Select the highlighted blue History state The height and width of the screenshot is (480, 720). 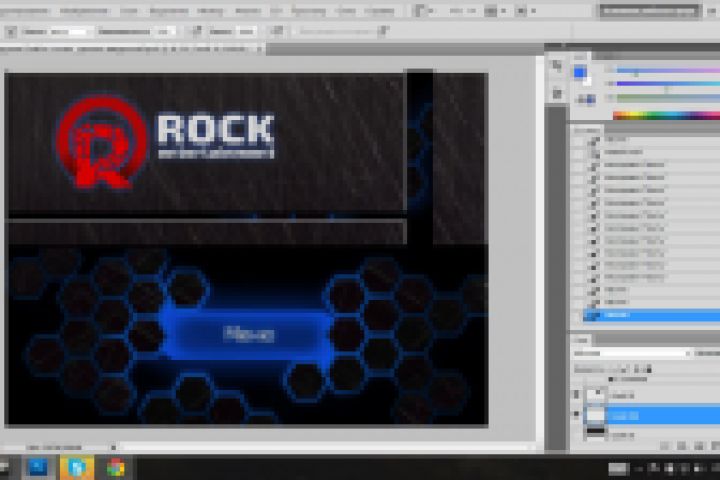click(x=651, y=315)
